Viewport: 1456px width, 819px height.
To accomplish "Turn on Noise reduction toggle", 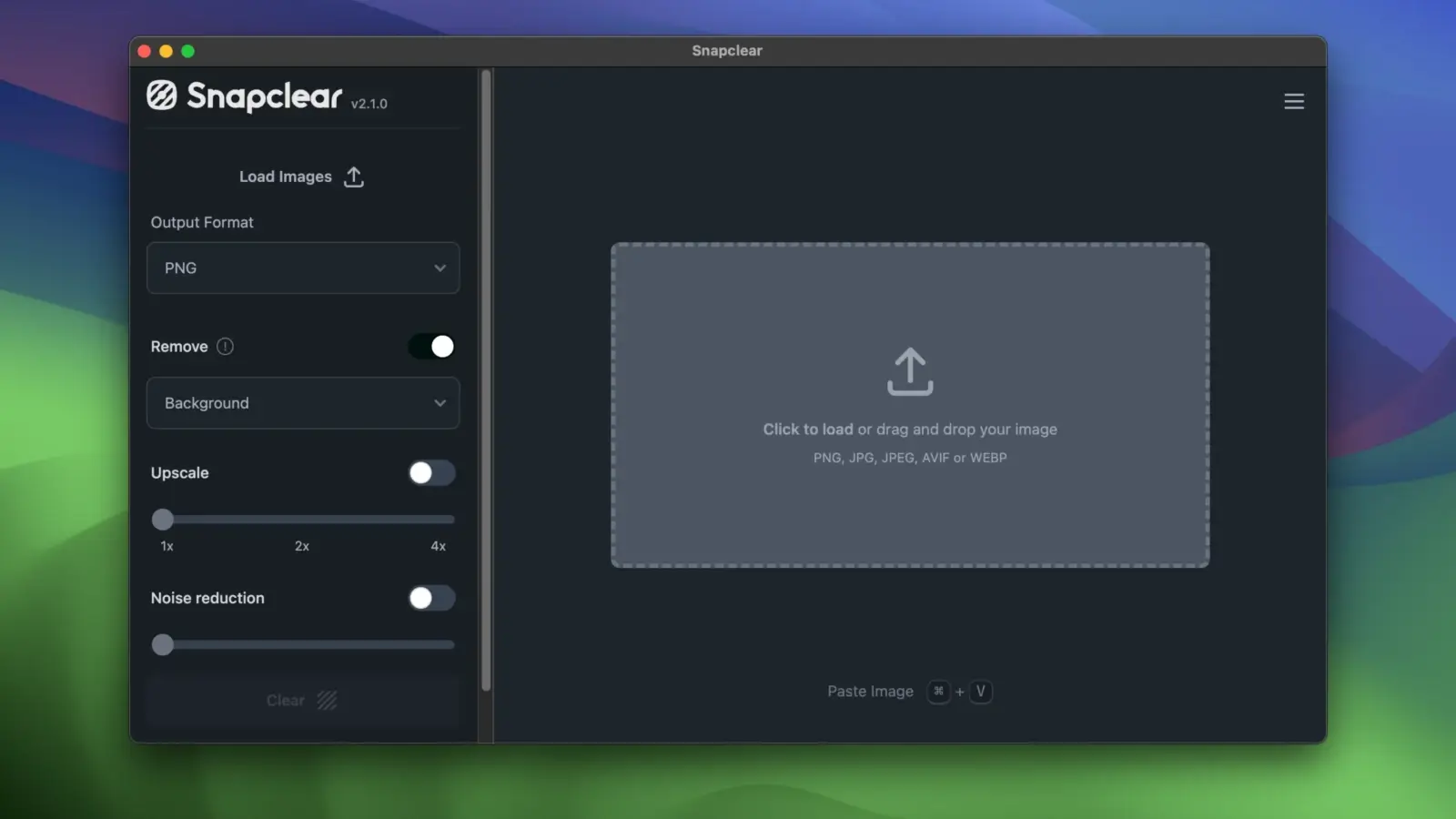I will [431, 598].
